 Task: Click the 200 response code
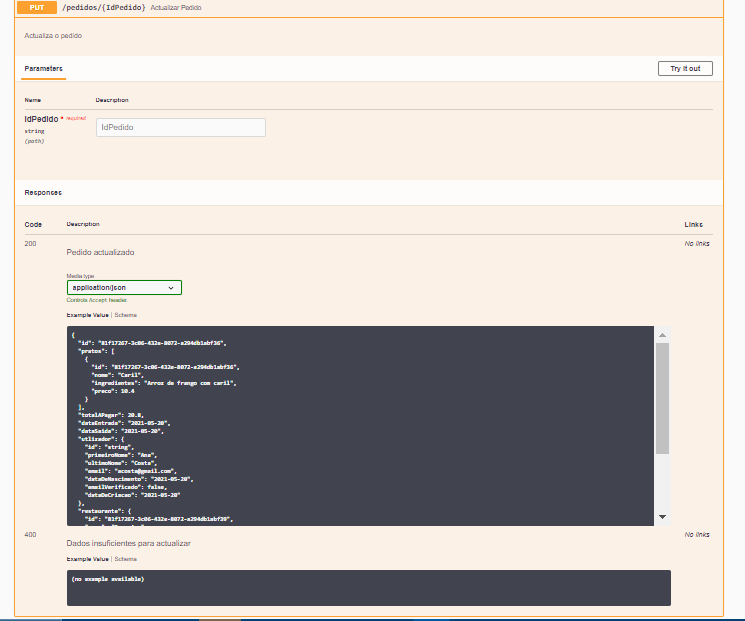pyautogui.click(x=30, y=243)
